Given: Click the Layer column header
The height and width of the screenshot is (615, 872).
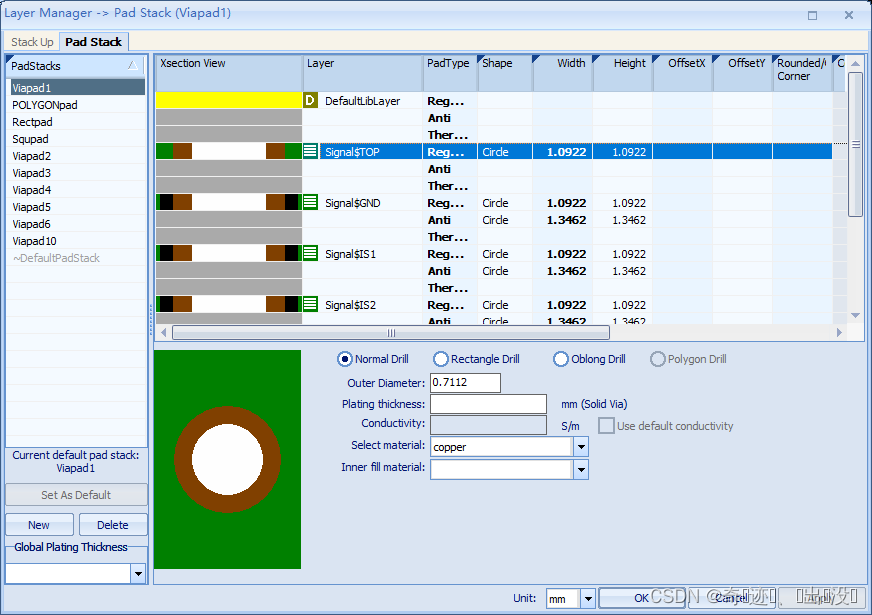Looking at the screenshot, I should pyautogui.click(x=363, y=73).
